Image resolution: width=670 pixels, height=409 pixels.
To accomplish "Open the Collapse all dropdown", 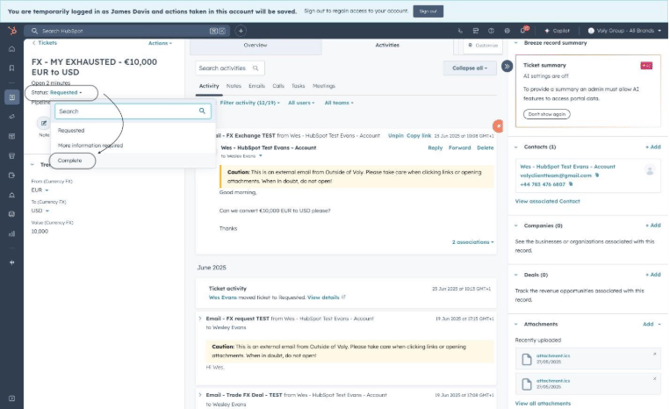I will click(x=470, y=68).
